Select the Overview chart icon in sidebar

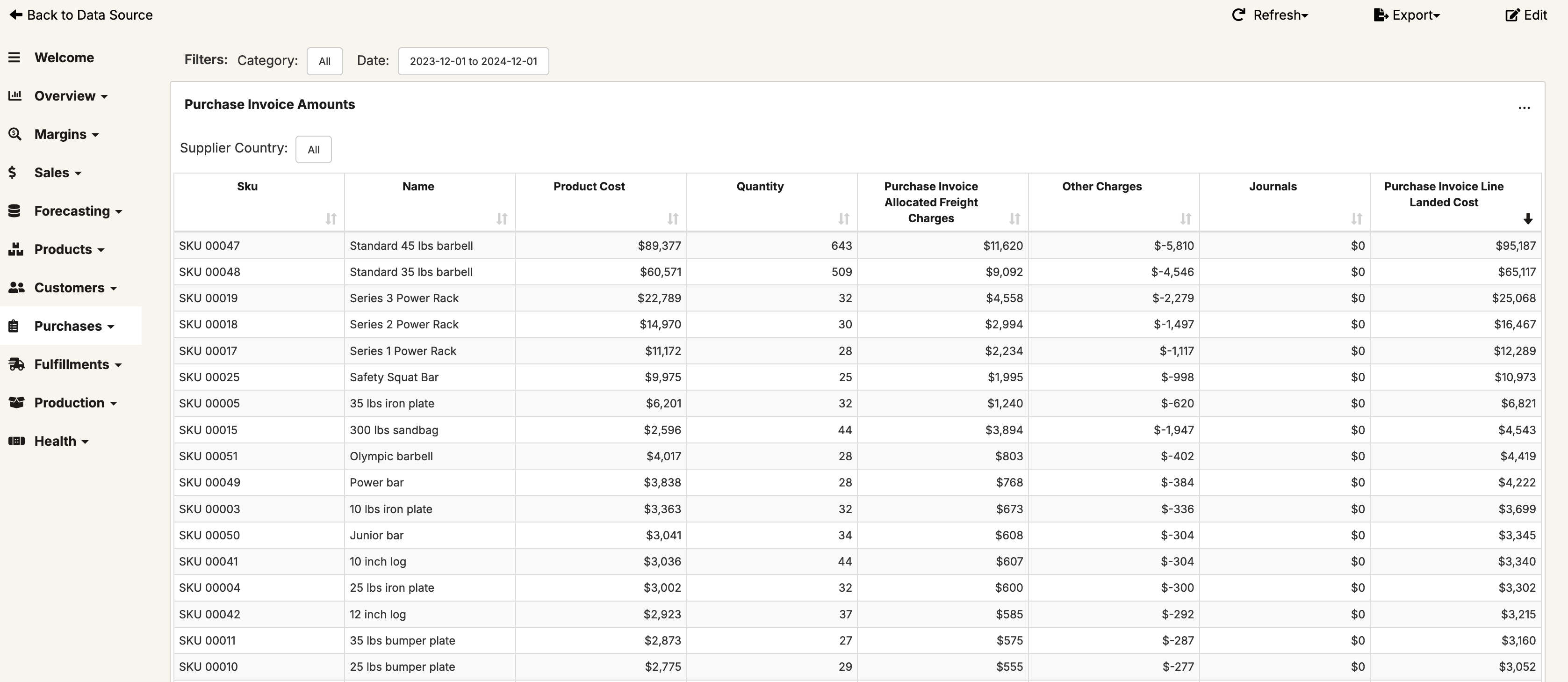pyautogui.click(x=15, y=95)
